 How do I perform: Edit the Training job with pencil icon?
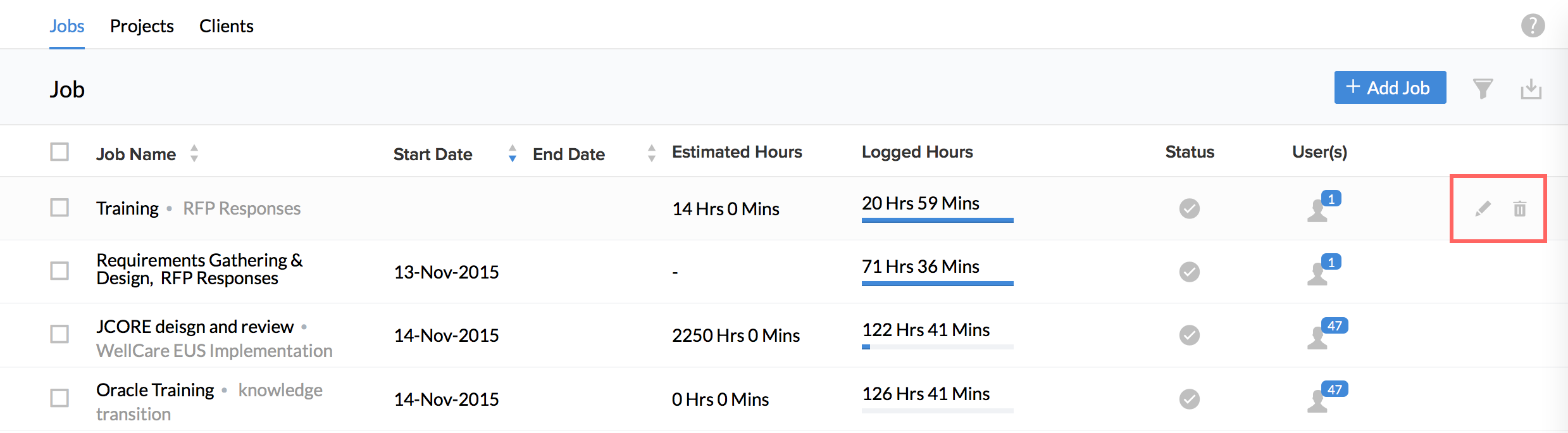1483,208
